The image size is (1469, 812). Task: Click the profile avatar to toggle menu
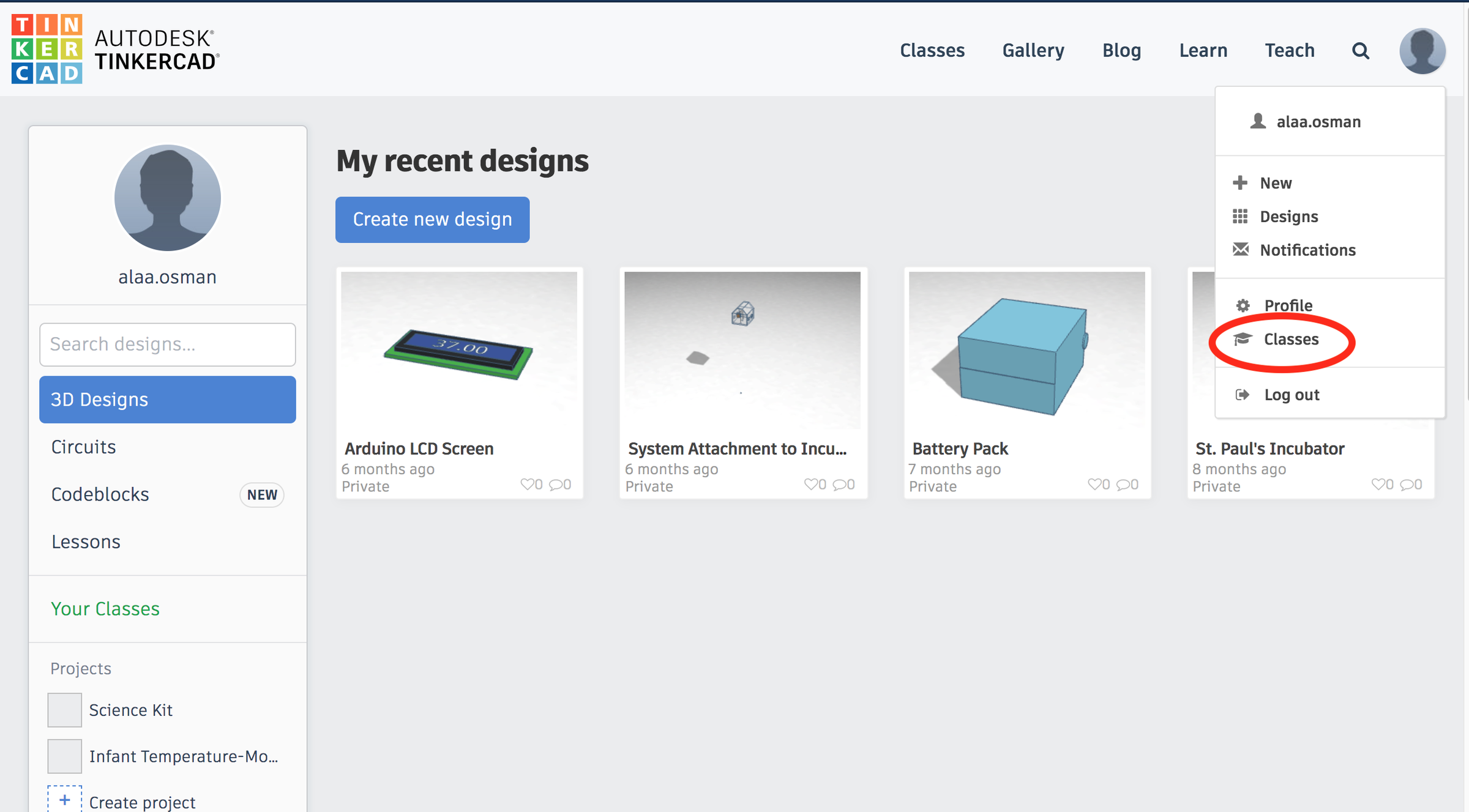(1422, 51)
